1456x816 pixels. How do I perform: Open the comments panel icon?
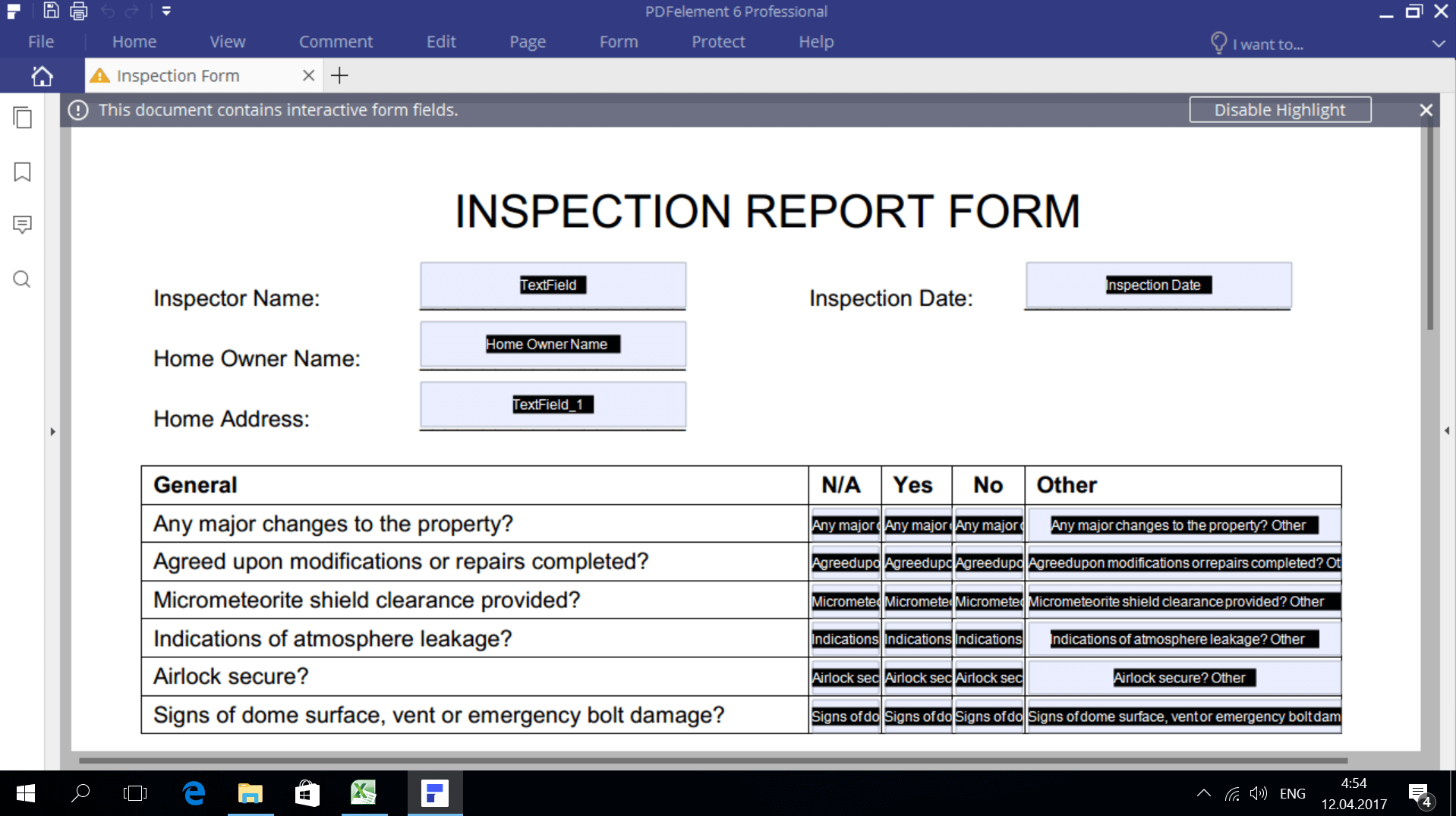[x=23, y=225]
